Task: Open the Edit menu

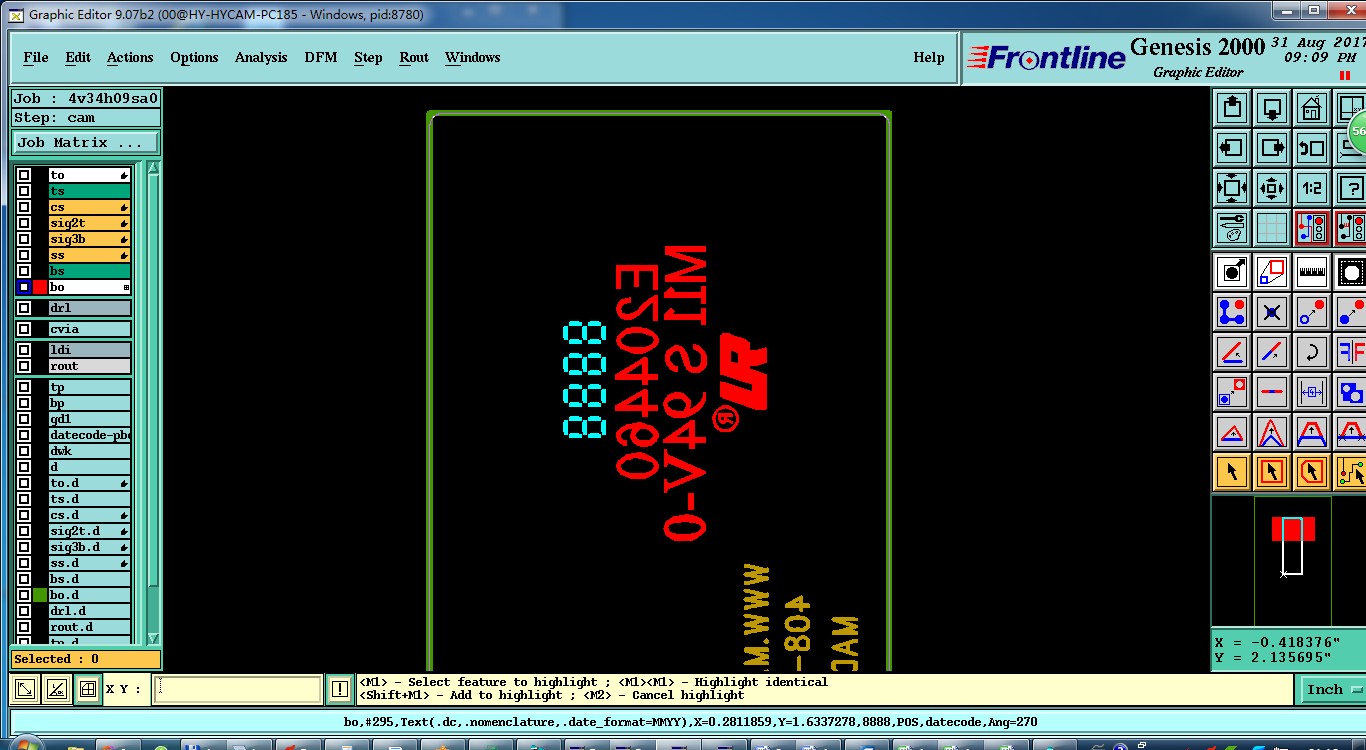Action: pyautogui.click(x=78, y=57)
